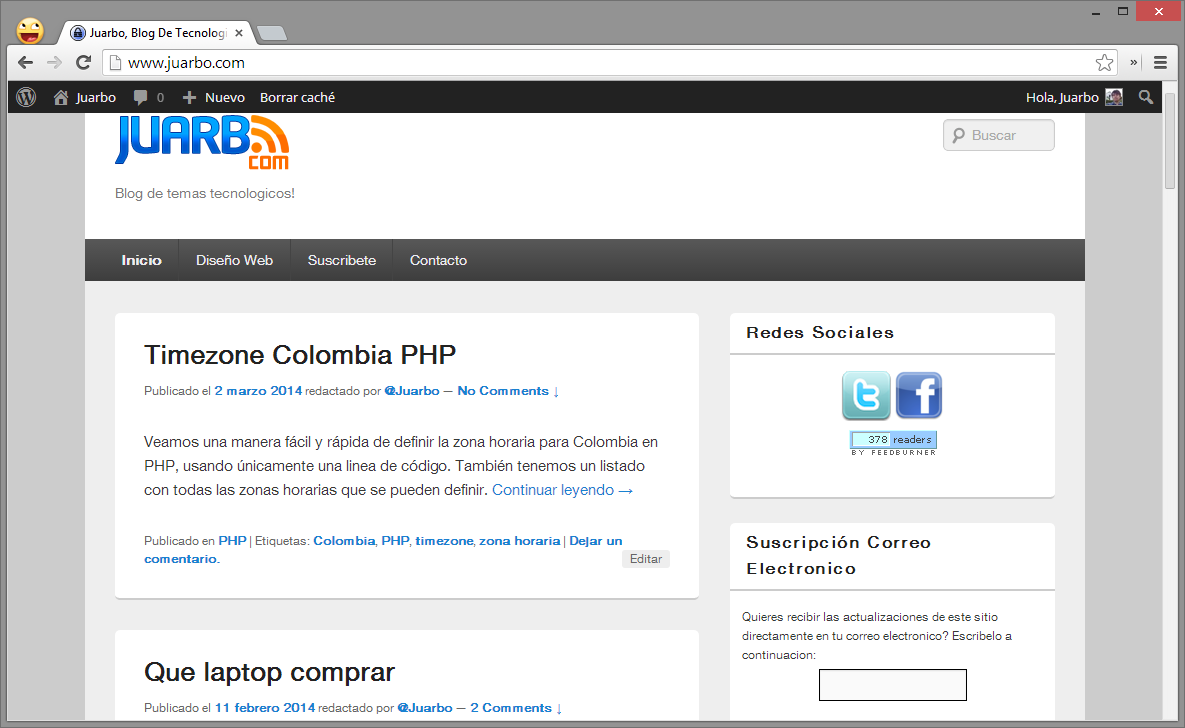Click the Twitter icon under Redes Sociales

click(866, 395)
